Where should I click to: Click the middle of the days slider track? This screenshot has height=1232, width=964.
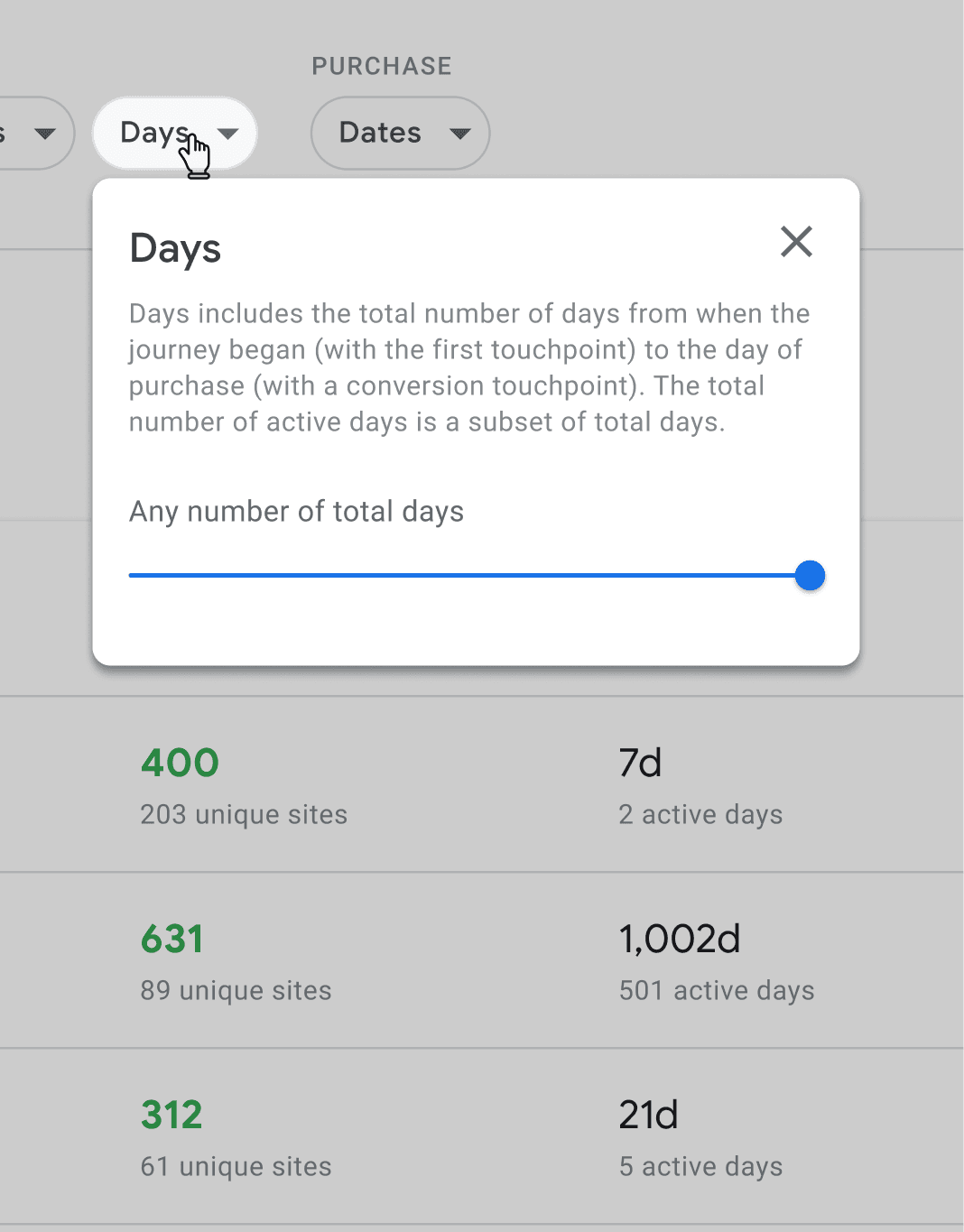(x=469, y=575)
